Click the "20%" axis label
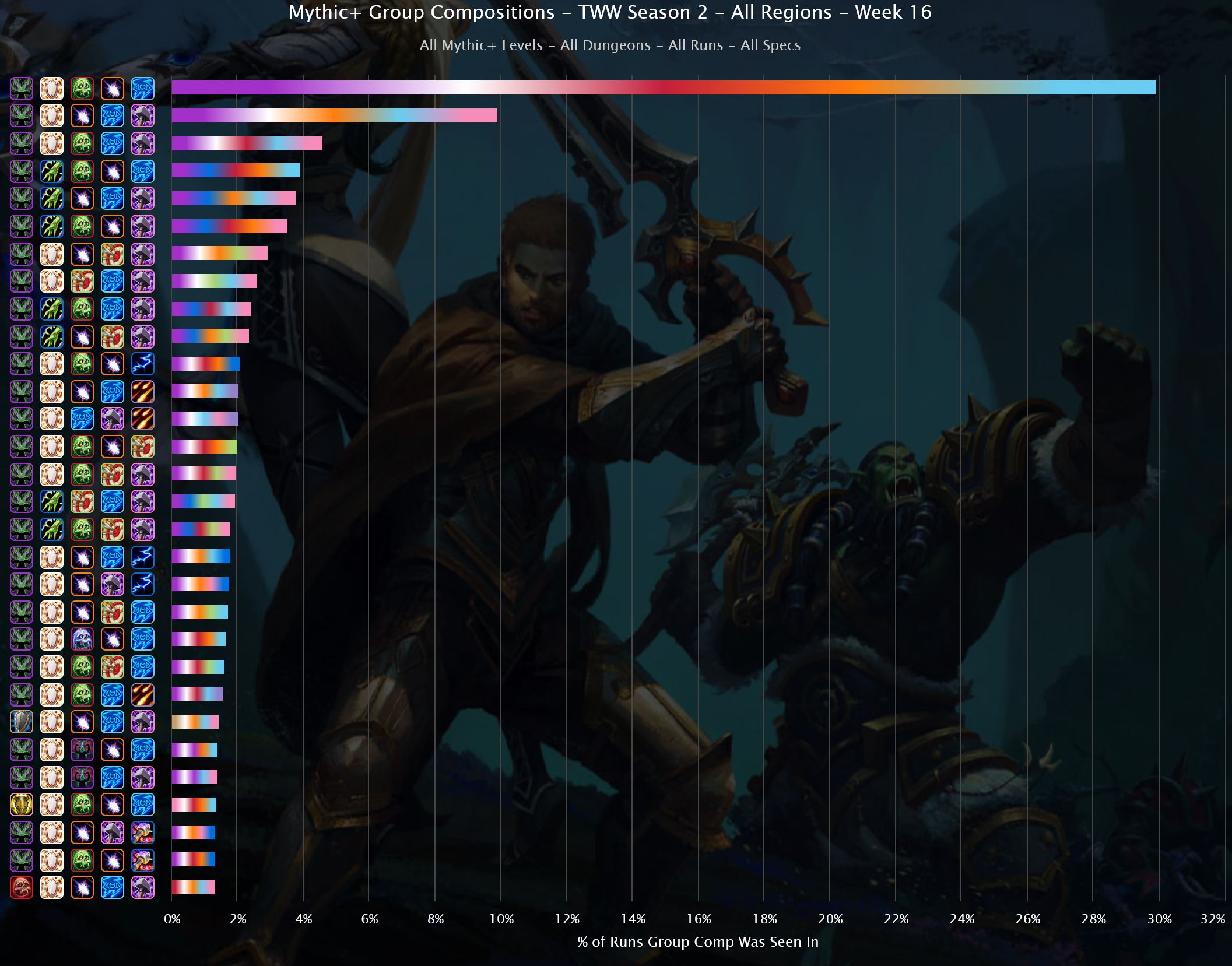This screenshot has width=1232, height=966. tap(830, 919)
